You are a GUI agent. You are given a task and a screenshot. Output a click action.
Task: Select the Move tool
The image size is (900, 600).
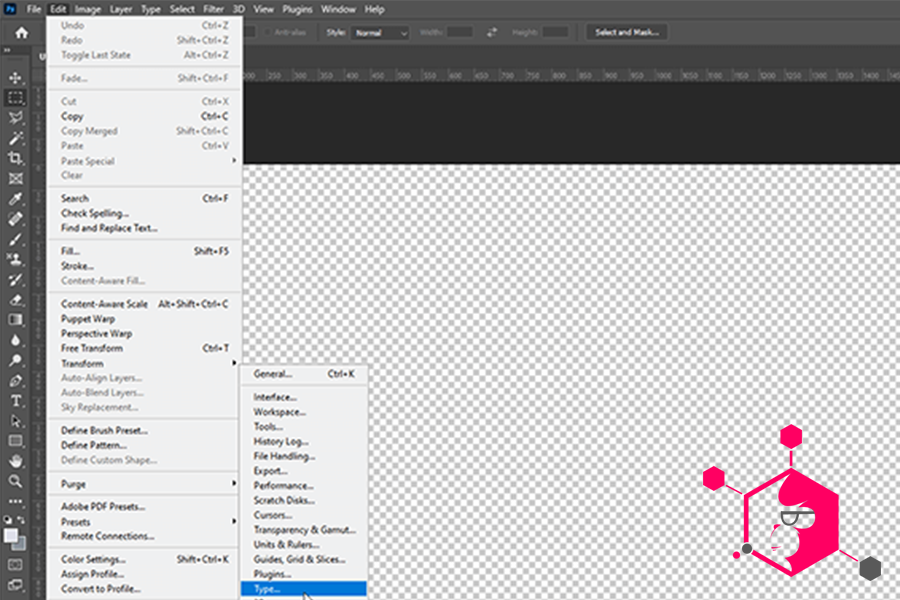pyautogui.click(x=15, y=78)
